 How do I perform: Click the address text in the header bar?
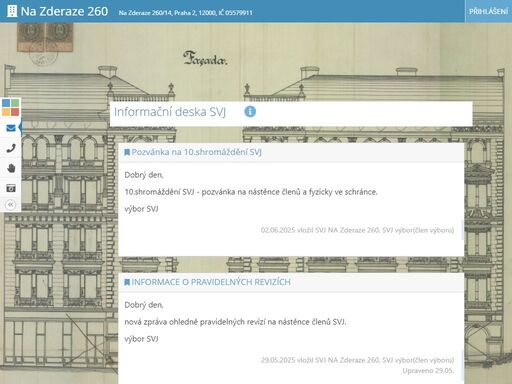(185, 13)
